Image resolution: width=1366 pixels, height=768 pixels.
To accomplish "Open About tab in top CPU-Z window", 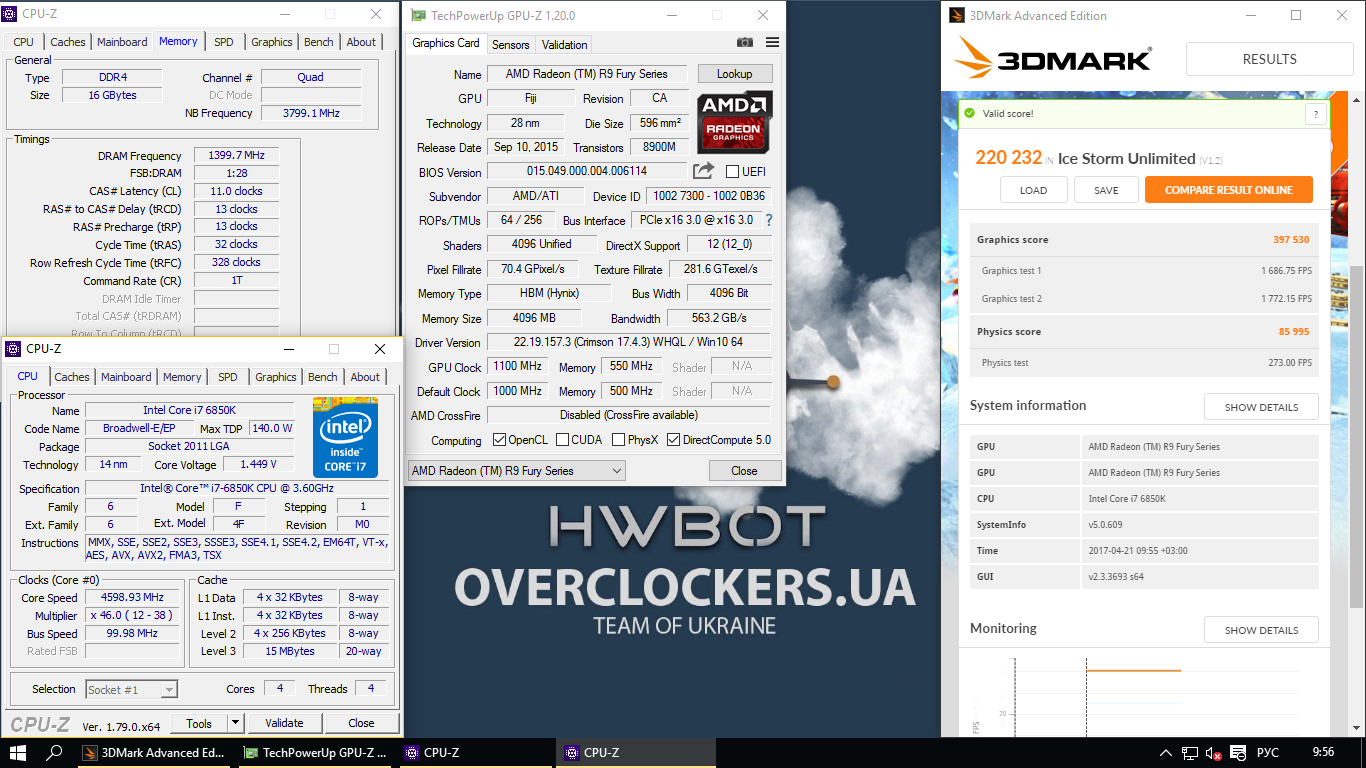I will (362, 42).
